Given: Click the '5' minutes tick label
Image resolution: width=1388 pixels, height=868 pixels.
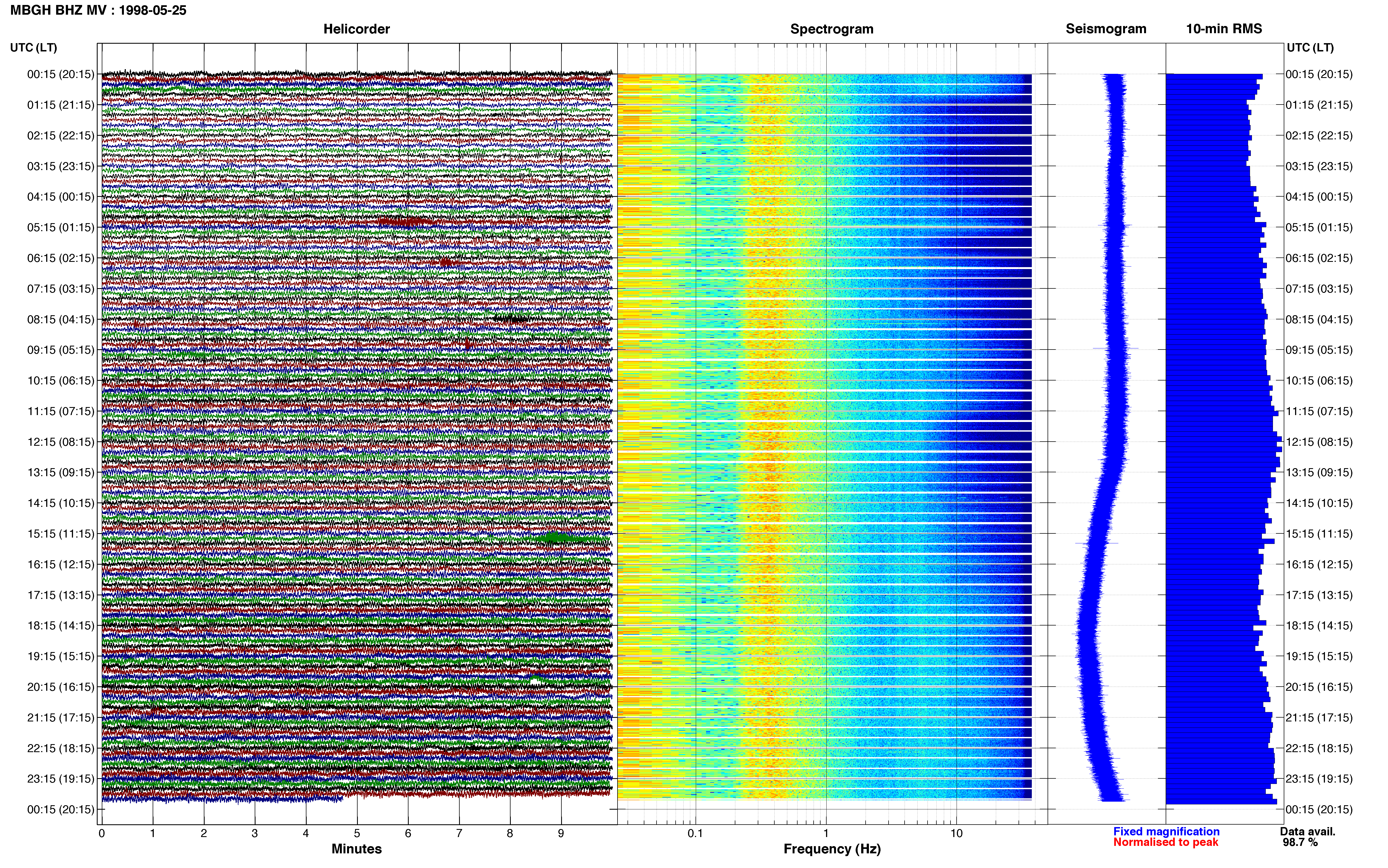Looking at the screenshot, I should pyautogui.click(x=357, y=833).
